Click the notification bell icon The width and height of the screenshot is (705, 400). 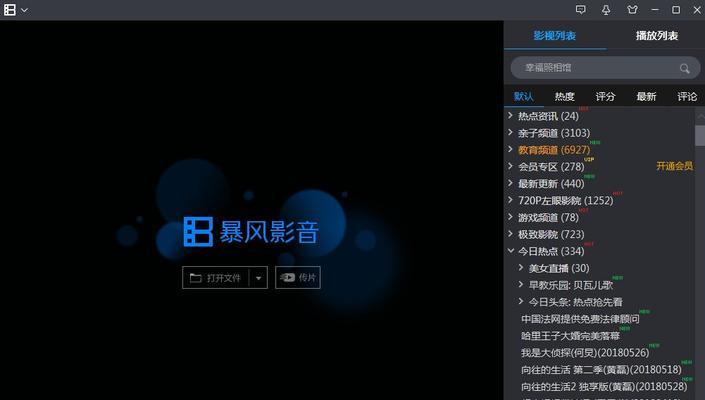pos(606,10)
